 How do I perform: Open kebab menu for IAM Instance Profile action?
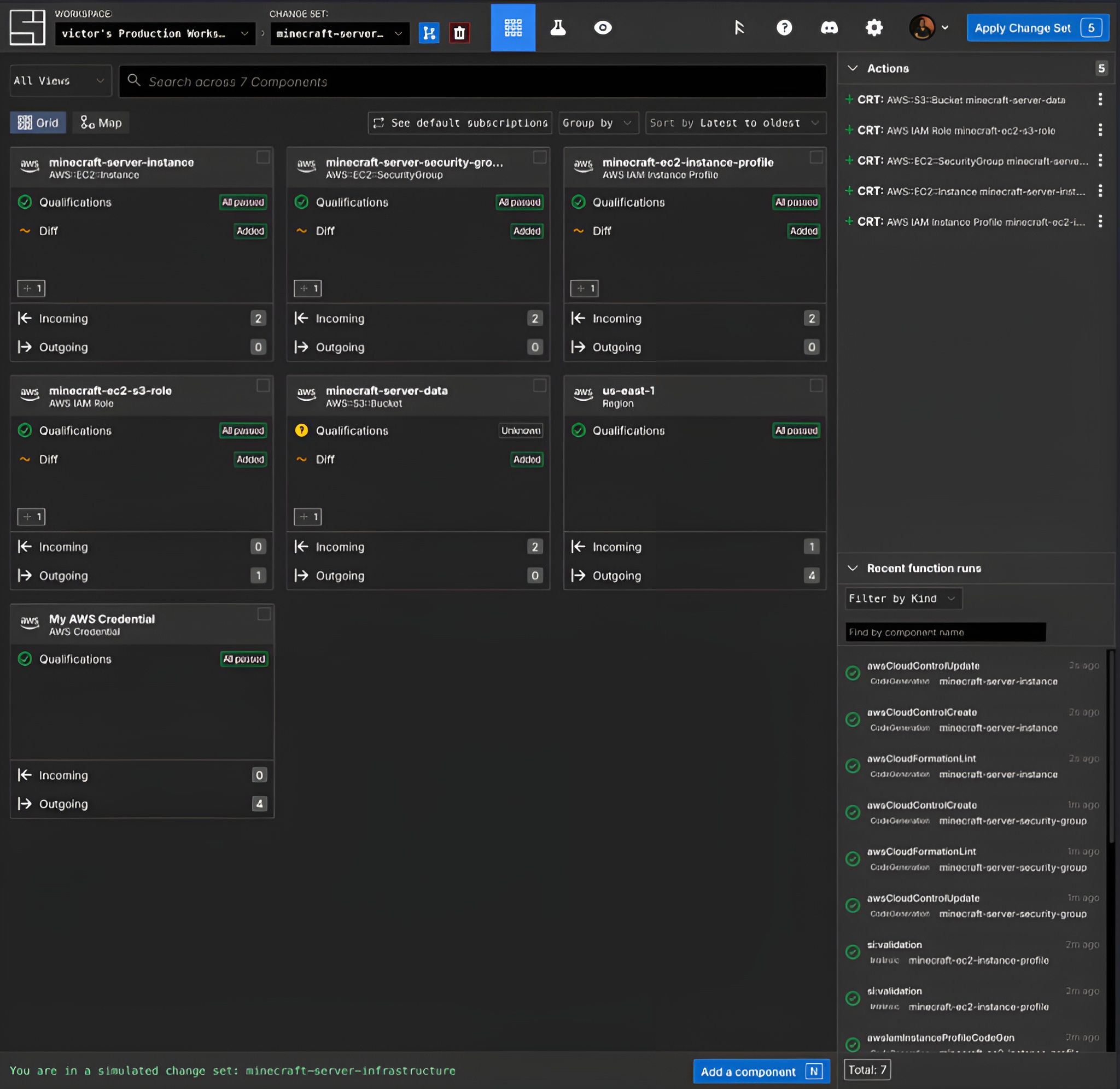coord(1100,221)
